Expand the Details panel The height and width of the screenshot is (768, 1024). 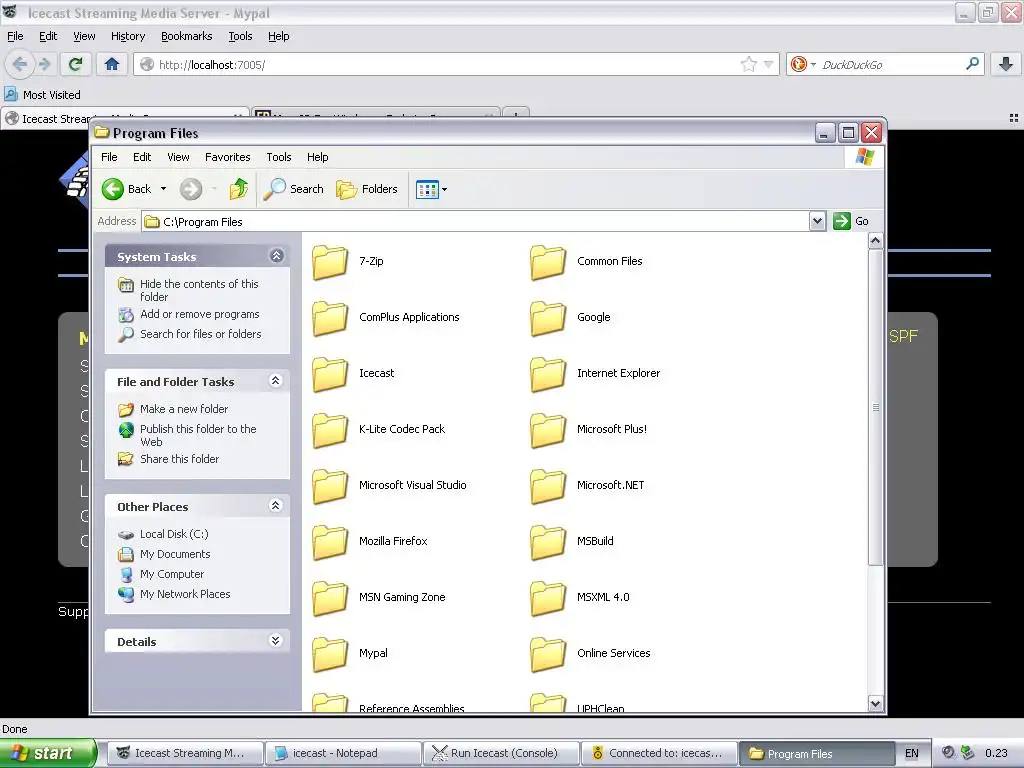coord(276,641)
